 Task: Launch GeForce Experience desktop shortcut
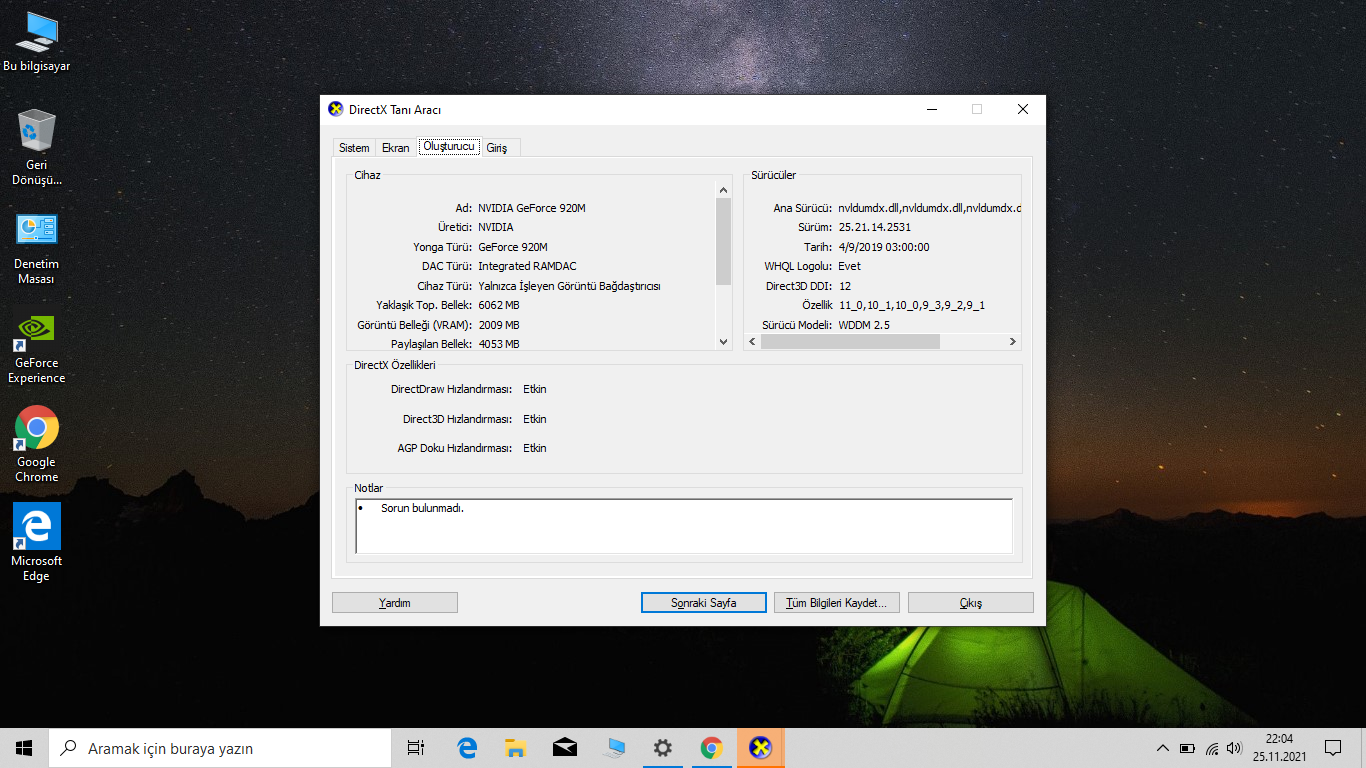36,348
